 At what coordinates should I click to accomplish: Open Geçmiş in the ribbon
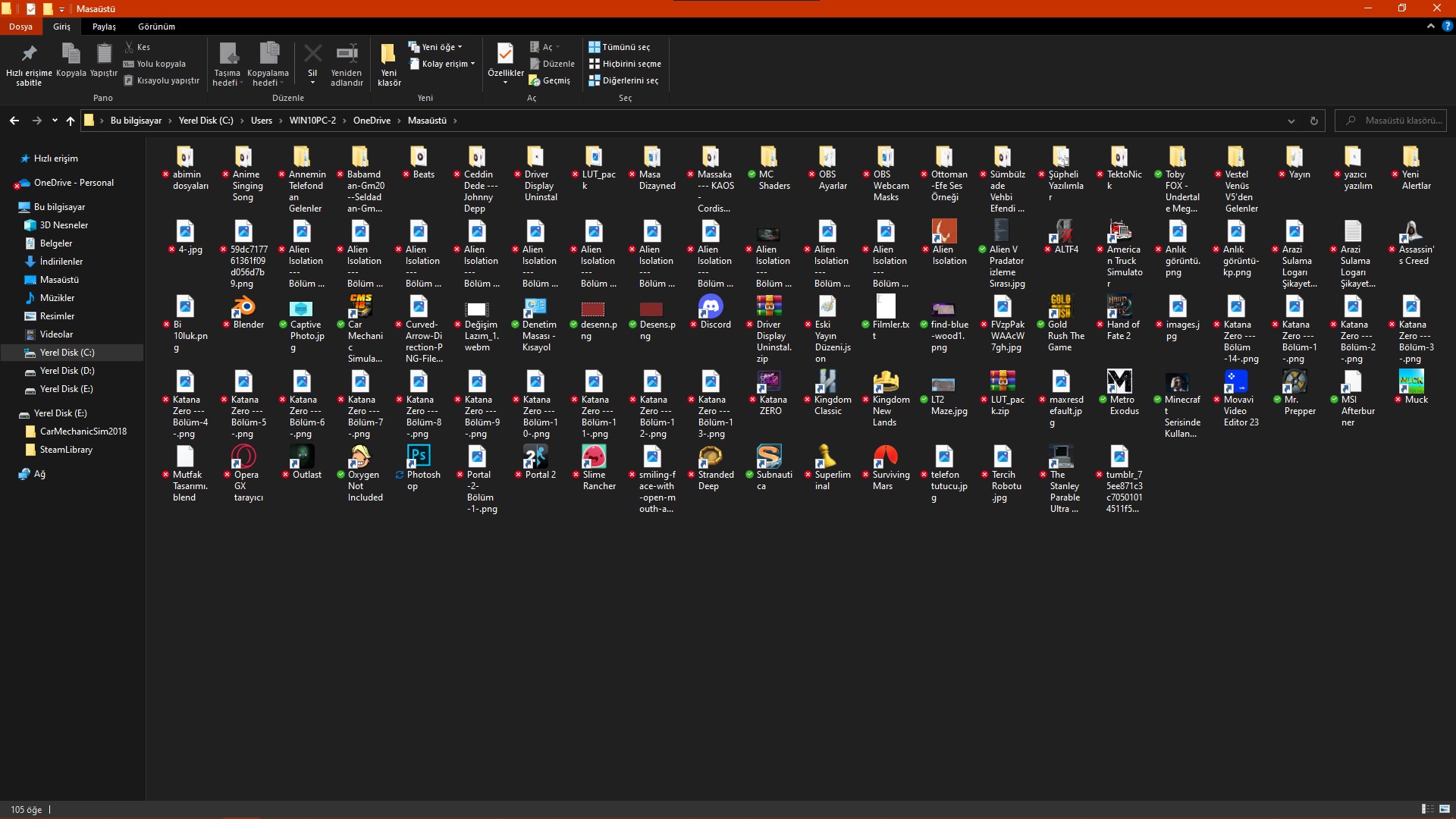click(550, 80)
